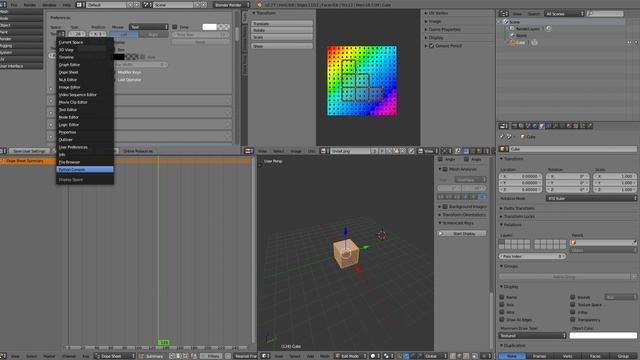Click the white Object Color swatch

(603, 336)
